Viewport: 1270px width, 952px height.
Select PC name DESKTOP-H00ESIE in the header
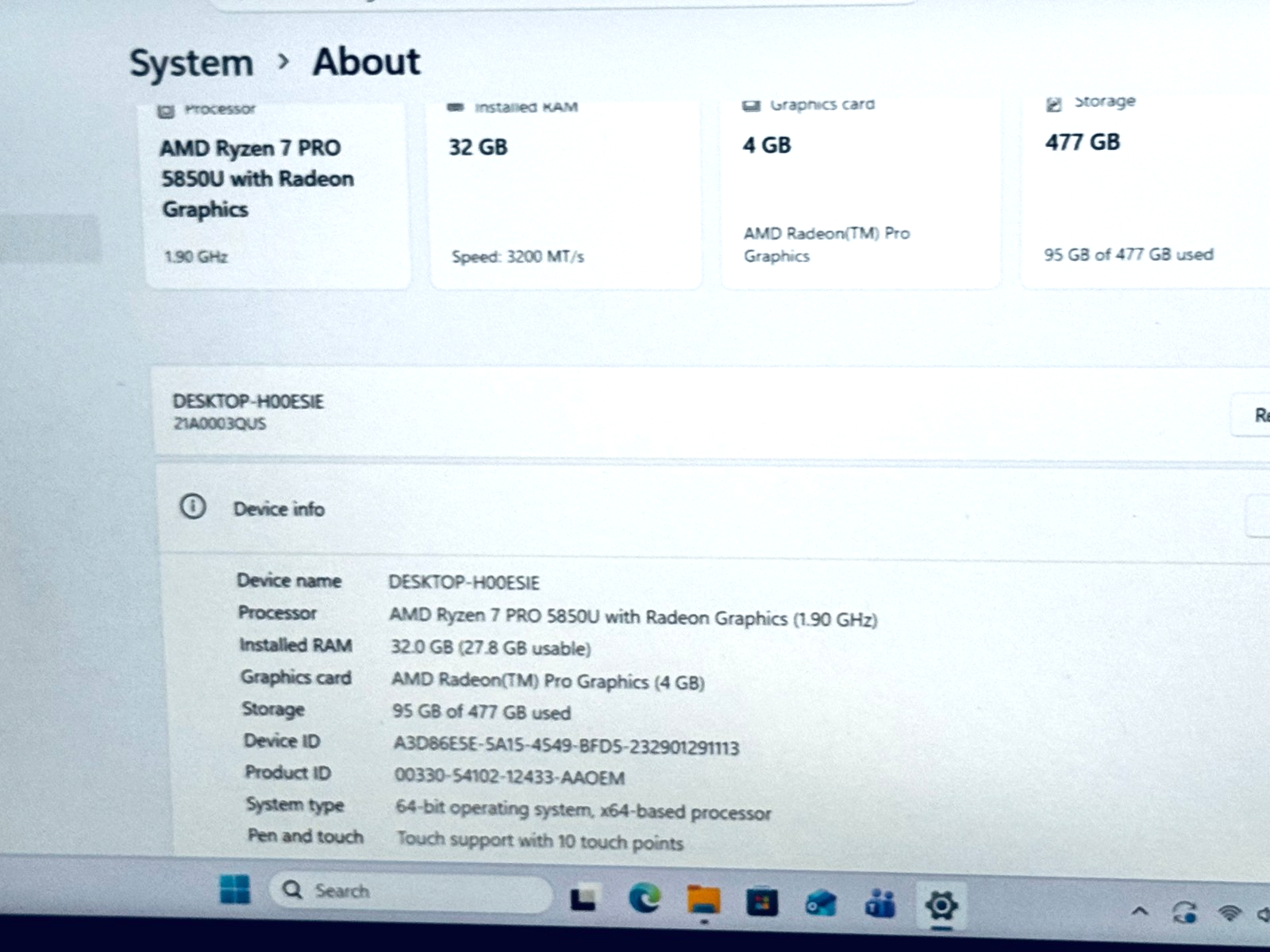(248, 401)
